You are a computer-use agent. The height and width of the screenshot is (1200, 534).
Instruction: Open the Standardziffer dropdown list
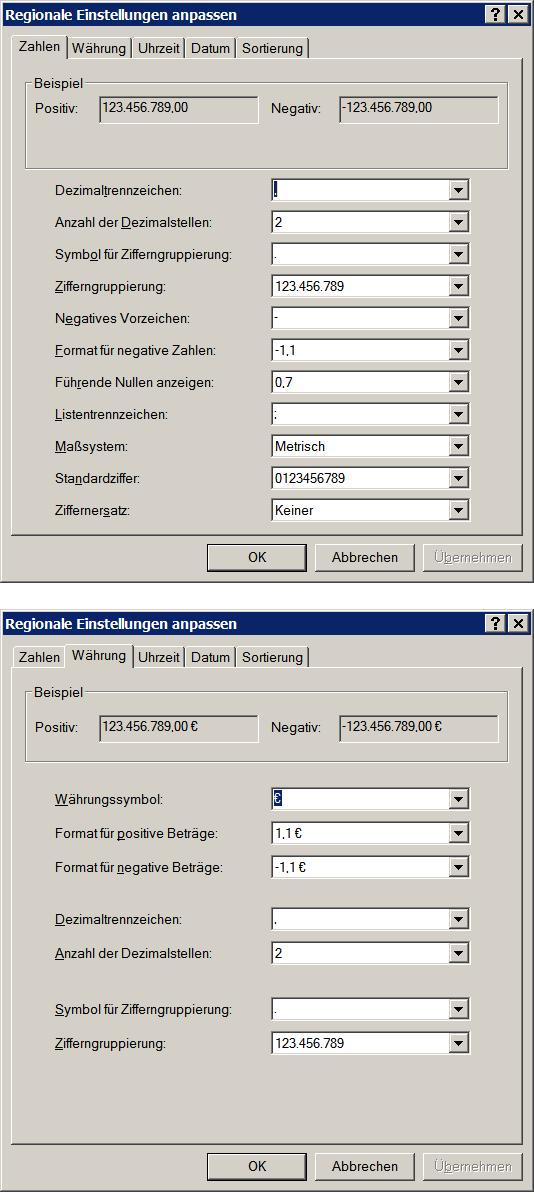tap(458, 478)
